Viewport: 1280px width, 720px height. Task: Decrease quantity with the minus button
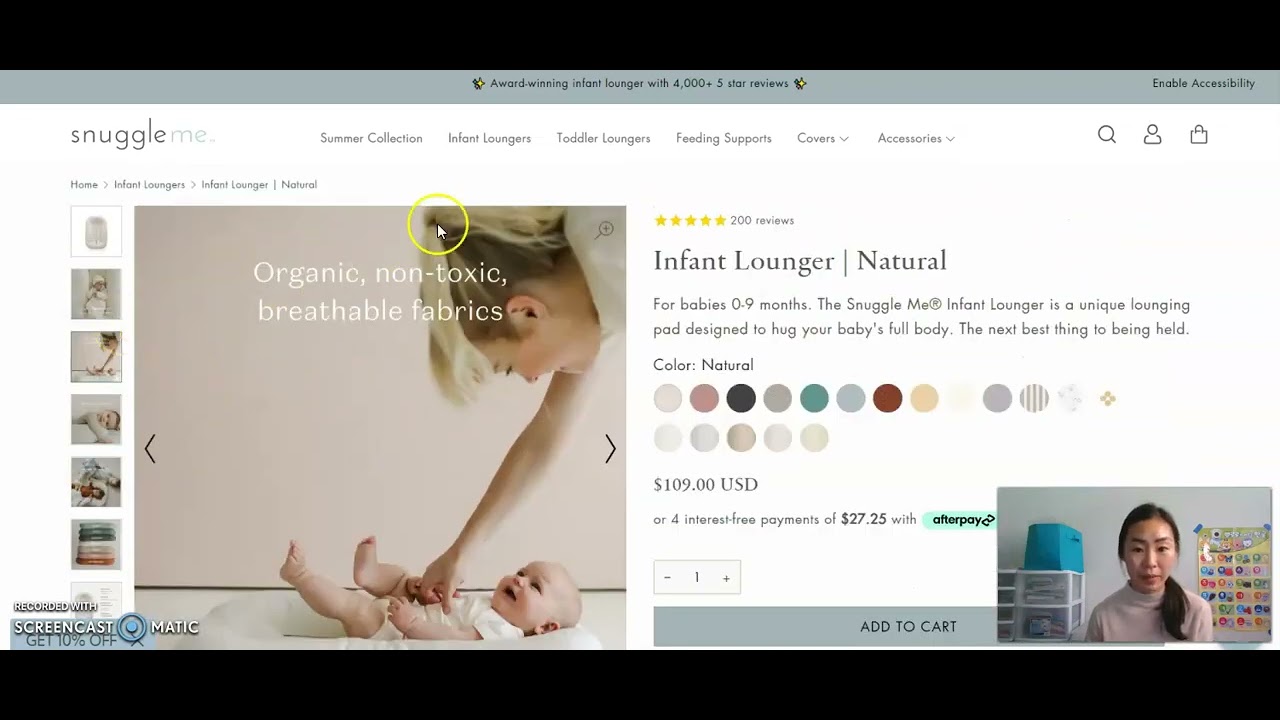point(667,577)
